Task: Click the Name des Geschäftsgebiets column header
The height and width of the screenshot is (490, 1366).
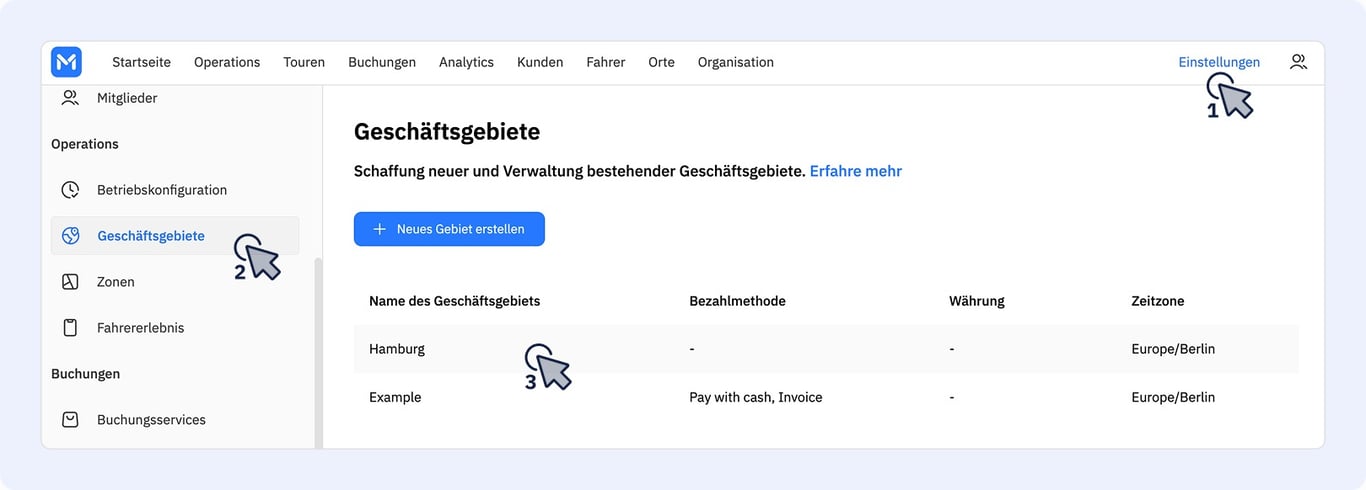Action: [455, 301]
